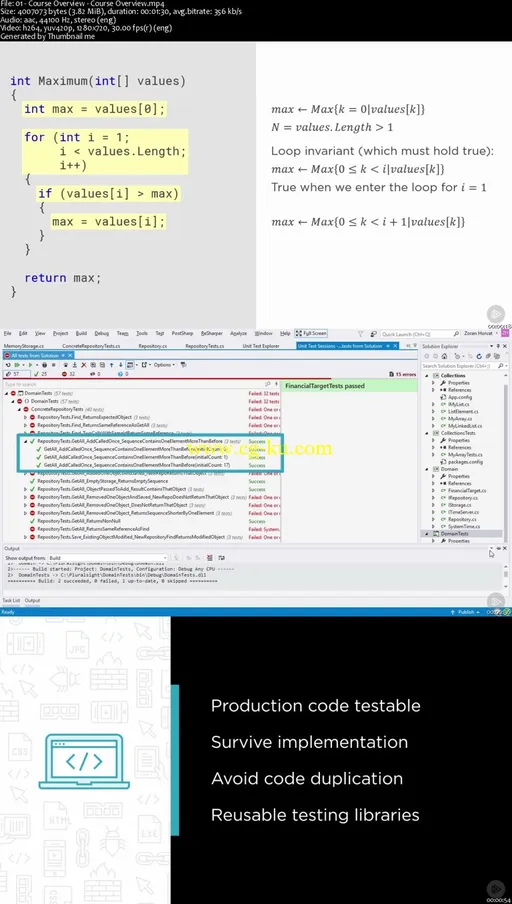This screenshot has width=512, height=904.
Task: Select App.config in Solution Explorer
Action: click(459, 397)
